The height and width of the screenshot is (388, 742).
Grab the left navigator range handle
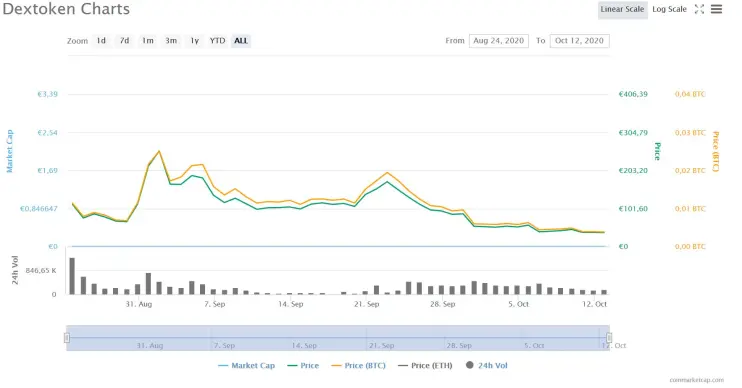[67, 338]
